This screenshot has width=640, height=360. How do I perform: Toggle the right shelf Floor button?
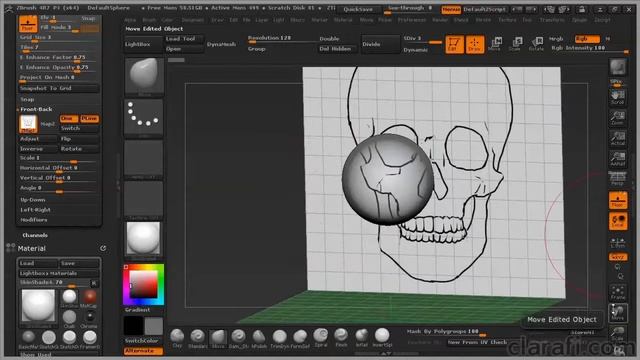[x=618, y=200]
